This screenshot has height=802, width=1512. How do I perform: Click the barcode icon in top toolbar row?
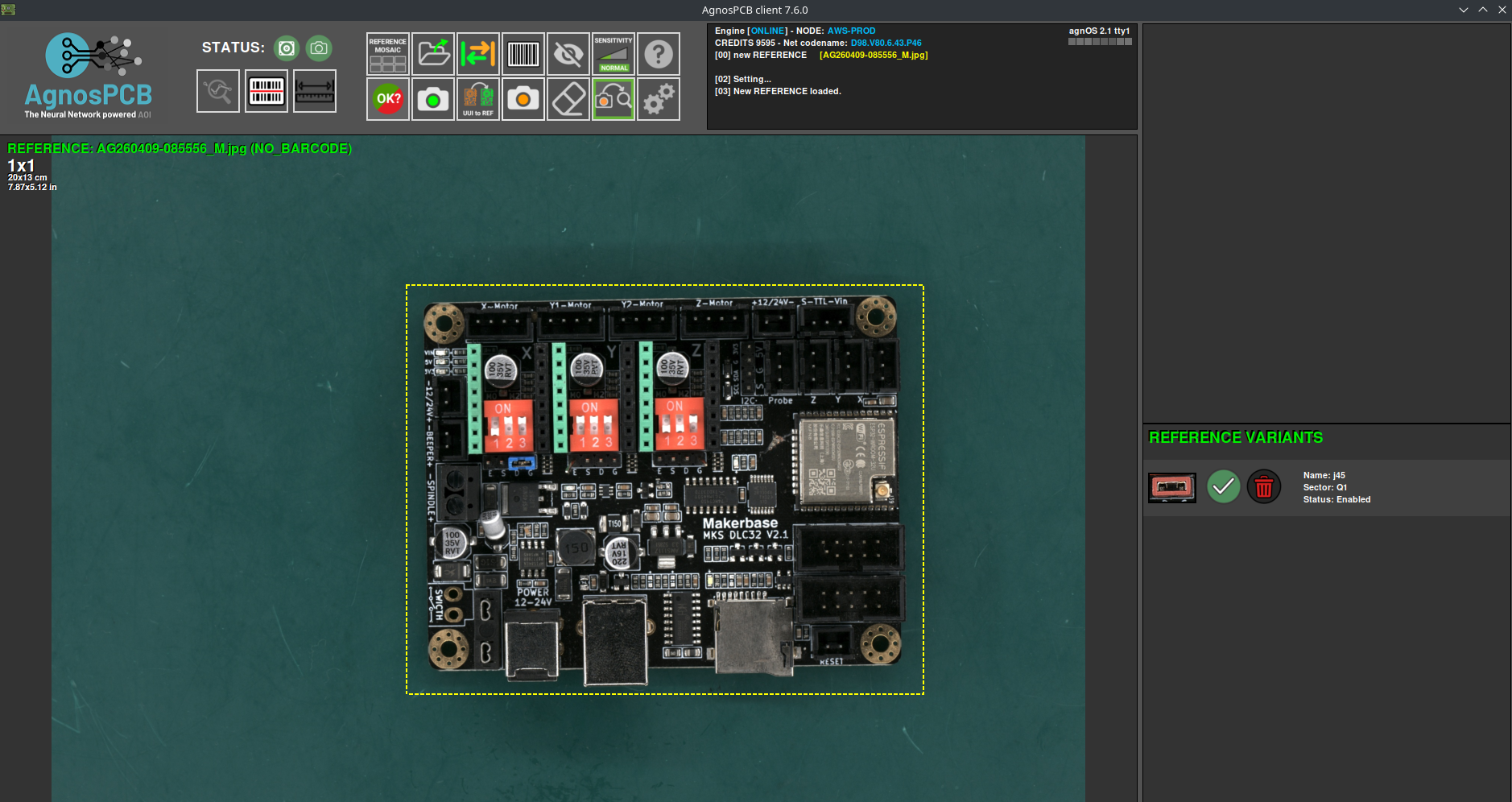[523, 54]
